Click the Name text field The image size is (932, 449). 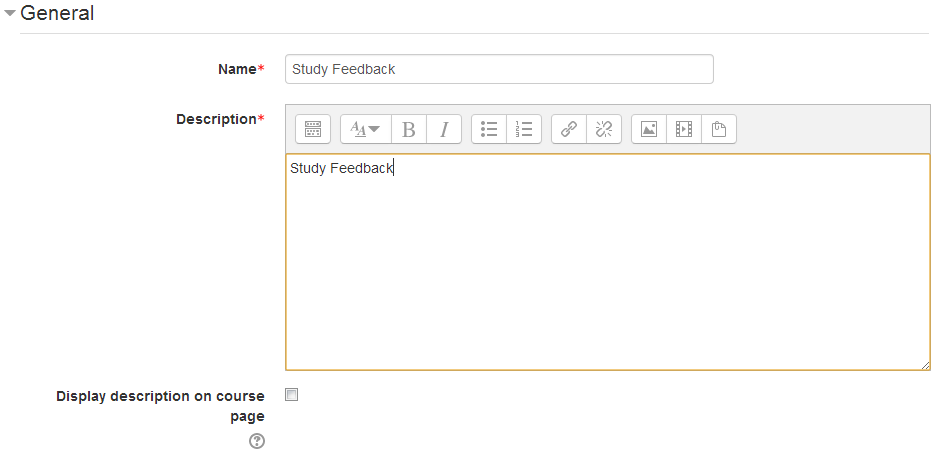click(x=499, y=69)
